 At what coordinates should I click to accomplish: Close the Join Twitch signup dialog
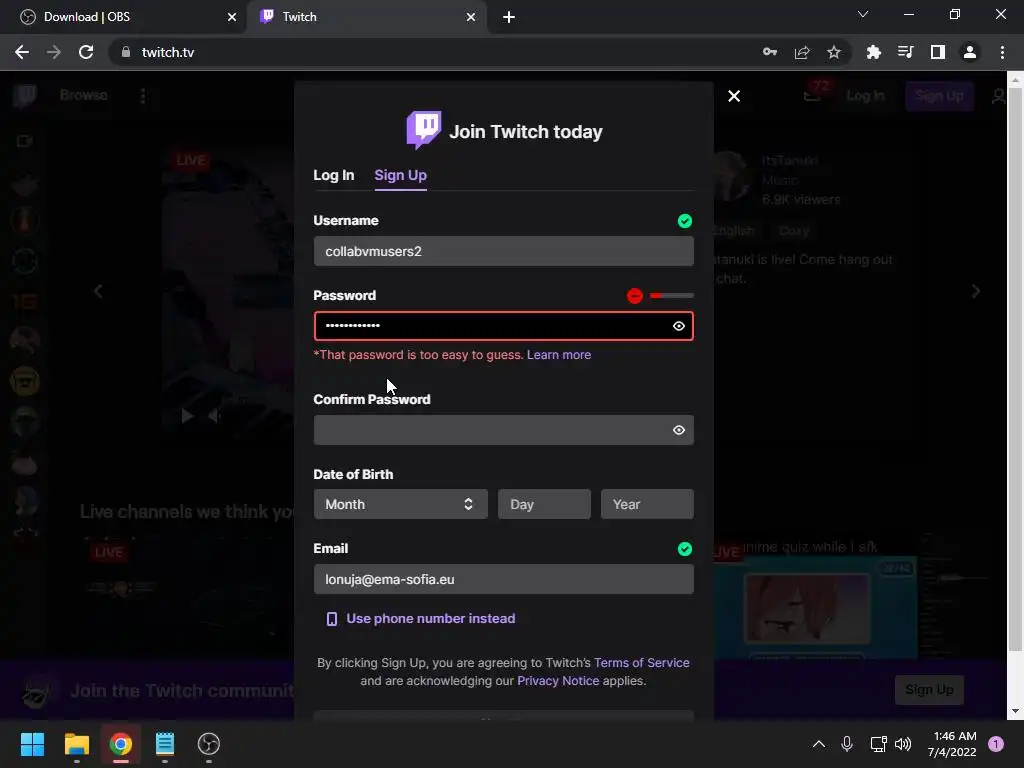pos(734,96)
